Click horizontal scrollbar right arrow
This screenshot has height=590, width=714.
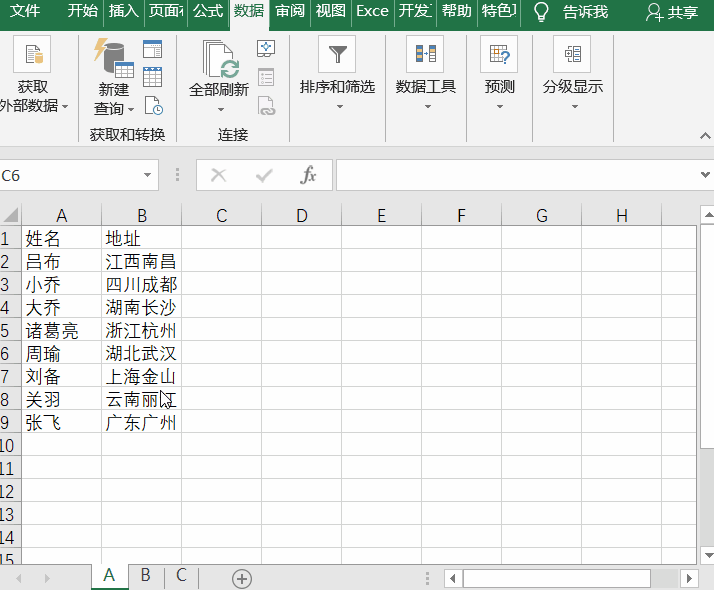click(689, 579)
